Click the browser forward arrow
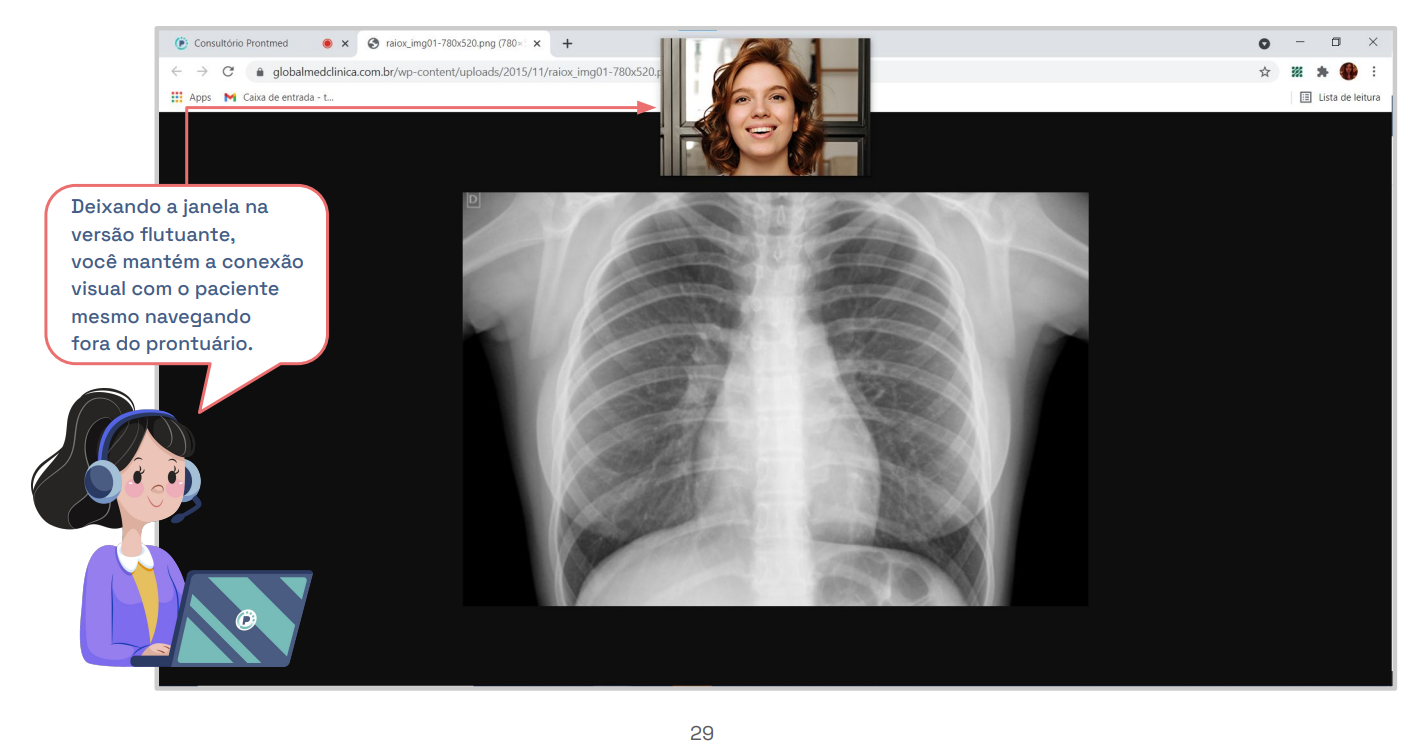This screenshot has width=1418, height=756. (x=202, y=72)
